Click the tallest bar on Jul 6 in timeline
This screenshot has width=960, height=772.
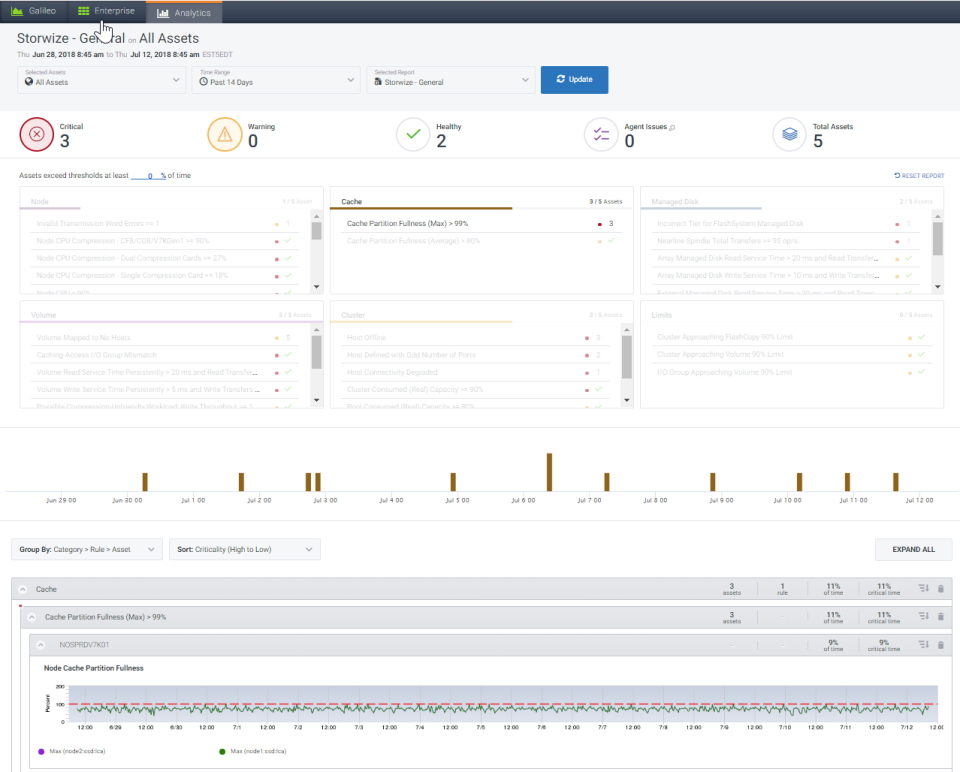[549, 472]
